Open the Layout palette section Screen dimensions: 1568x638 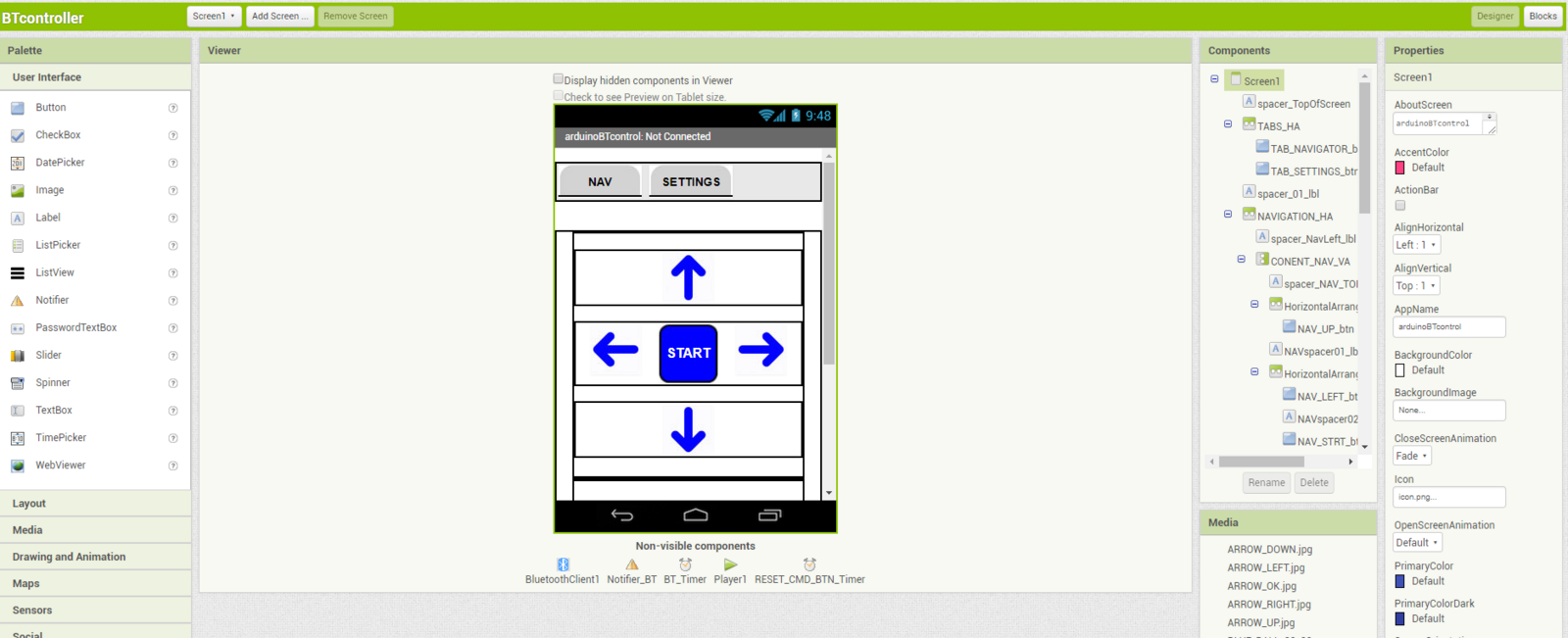point(29,504)
